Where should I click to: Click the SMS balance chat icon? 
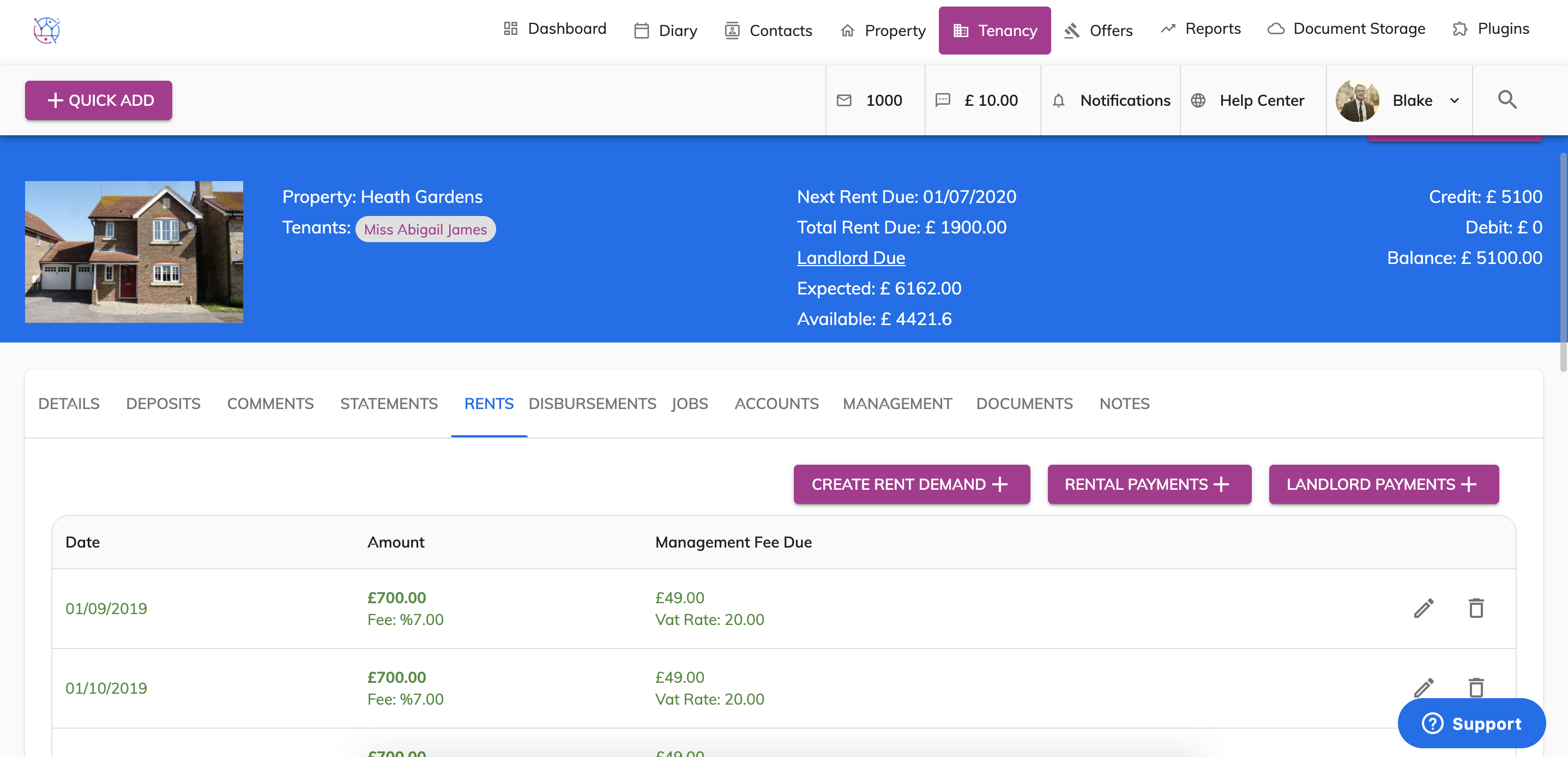(x=942, y=100)
